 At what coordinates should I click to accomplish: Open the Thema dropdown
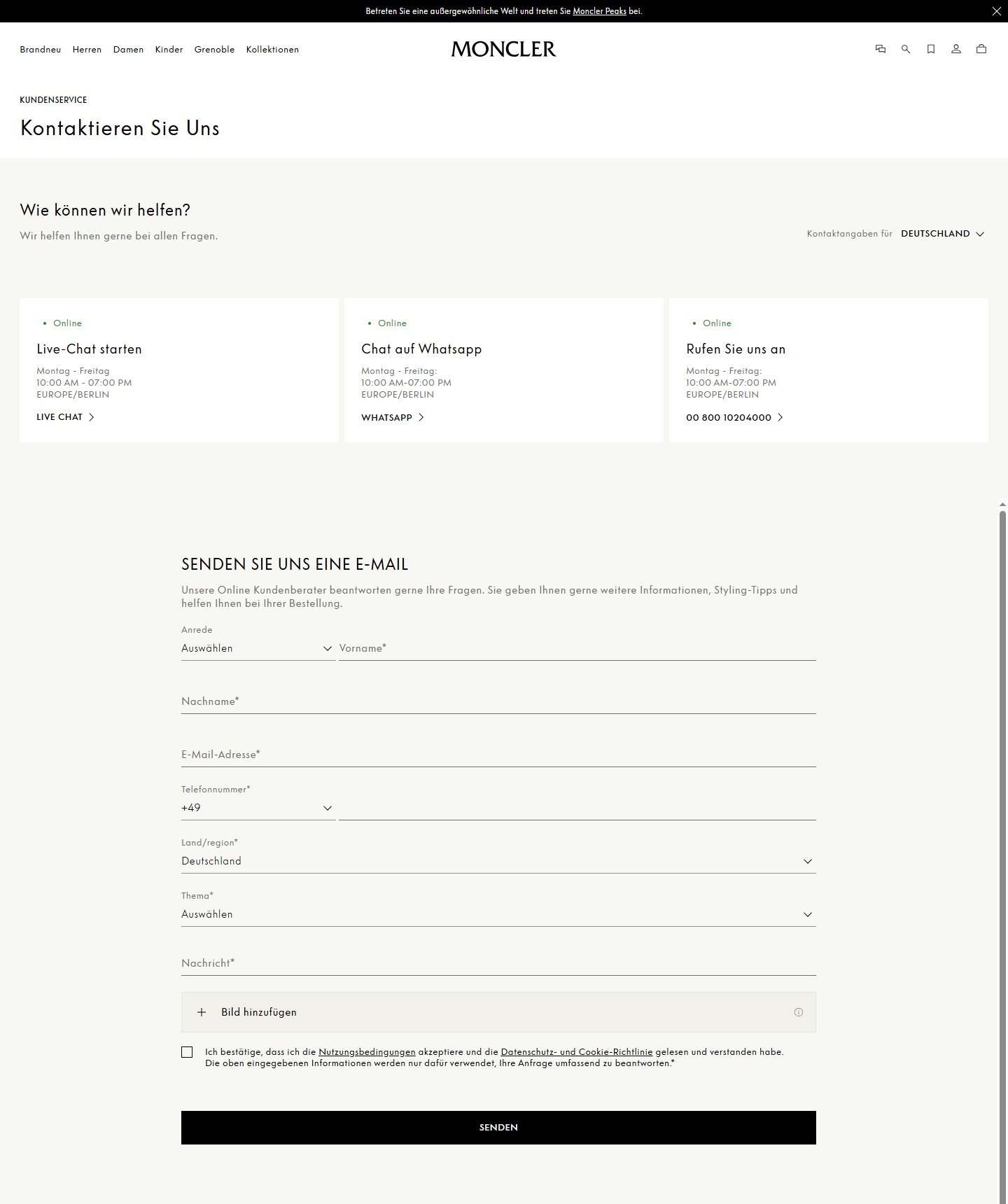pyautogui.click(x=498, y=914)
